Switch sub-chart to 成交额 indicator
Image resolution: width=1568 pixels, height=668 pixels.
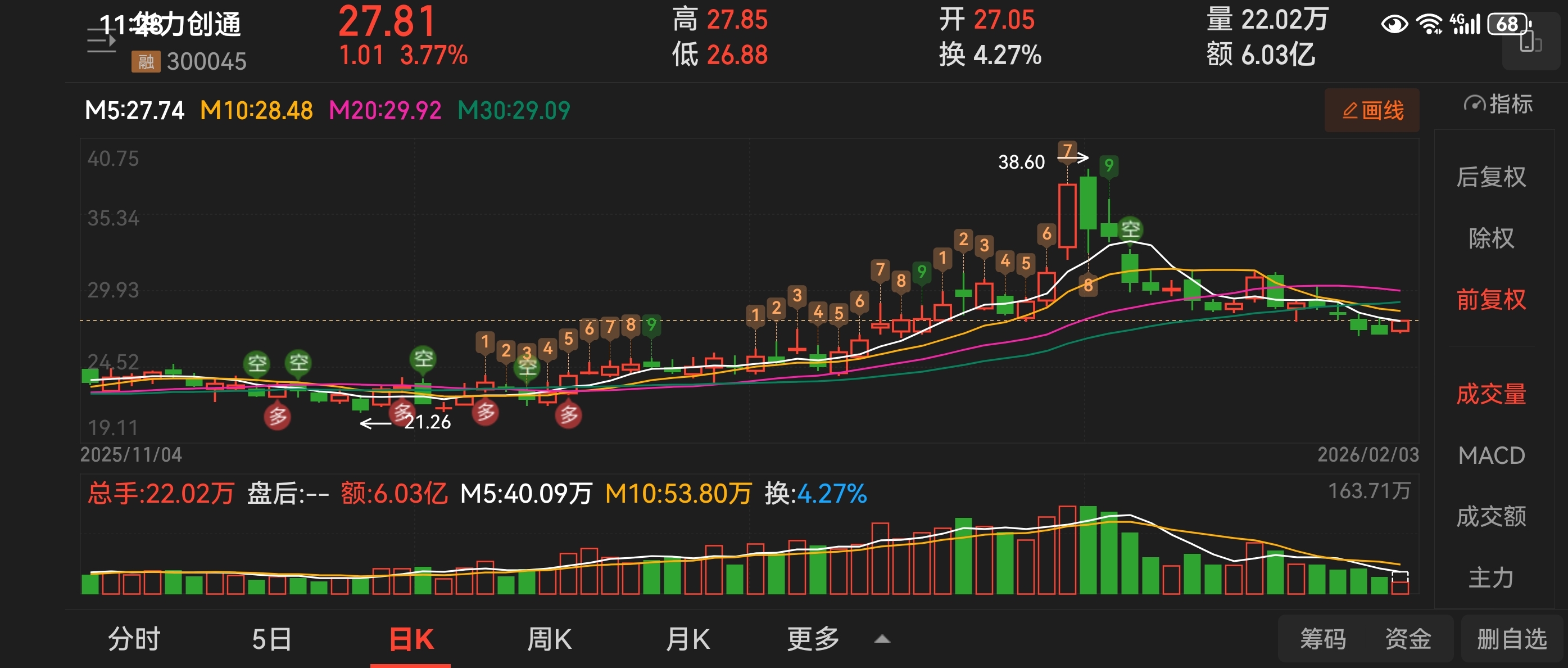pos(1490,516)
